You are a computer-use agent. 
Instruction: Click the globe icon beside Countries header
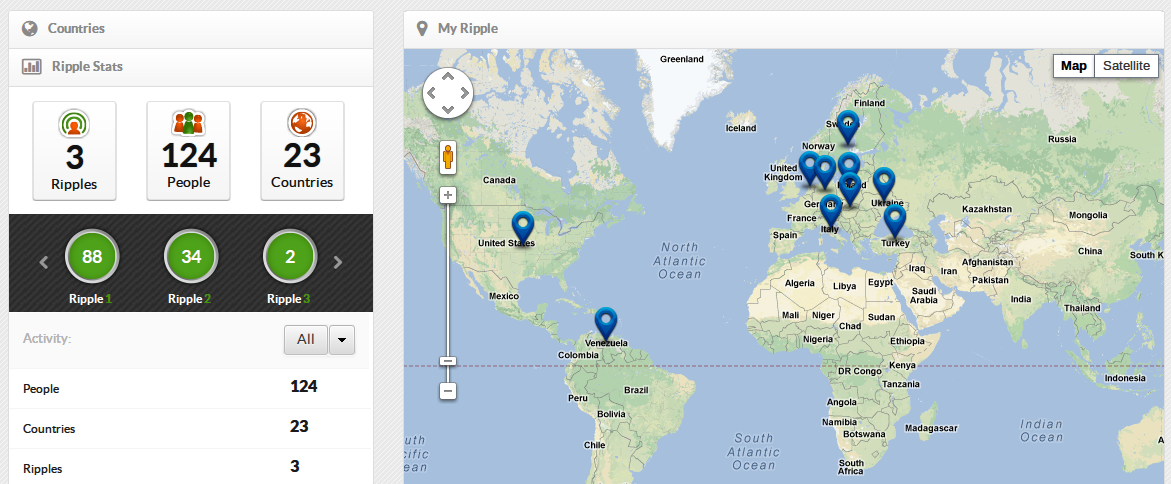[x=30, y=29]
